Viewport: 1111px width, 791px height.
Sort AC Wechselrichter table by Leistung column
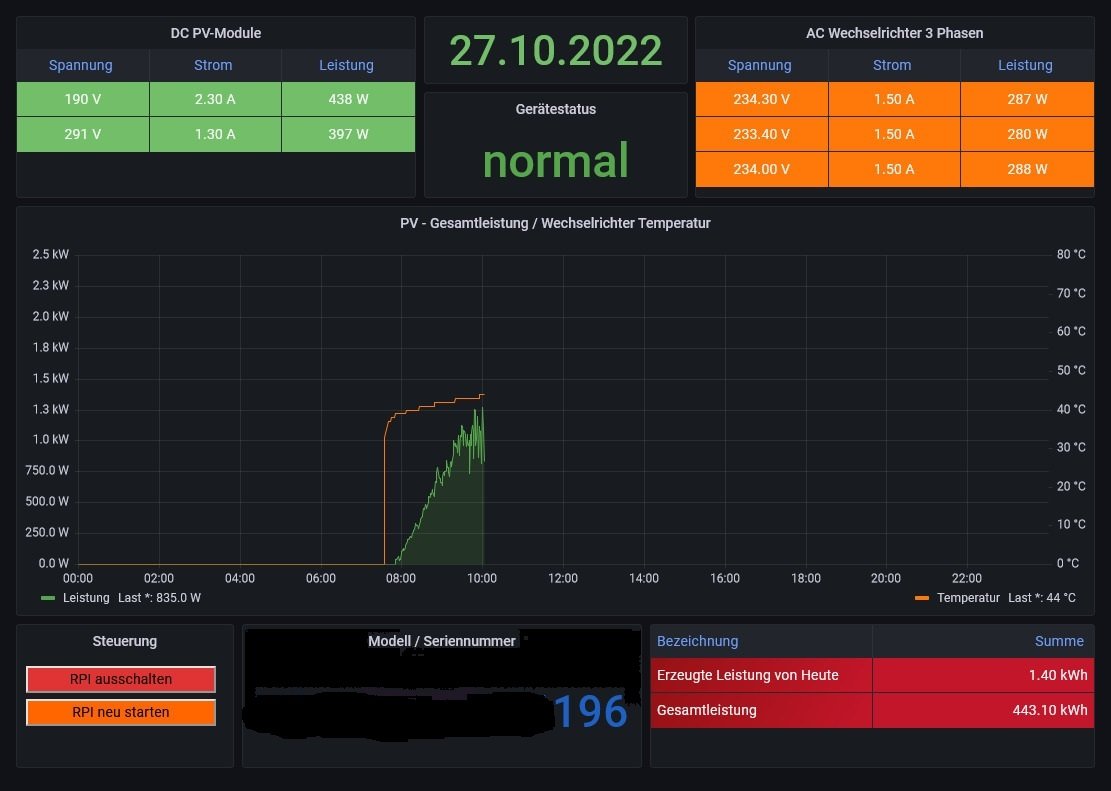click(x=1025, y=65)
